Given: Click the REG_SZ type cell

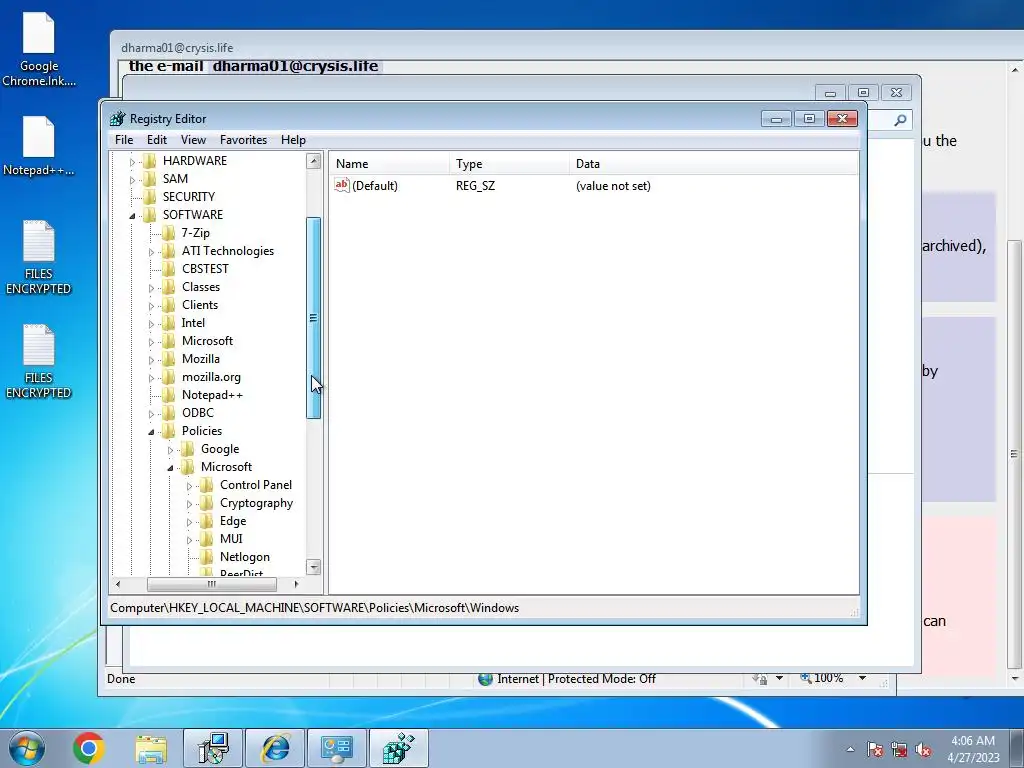Looking at the screenshot, I should [x=475, y=186].
